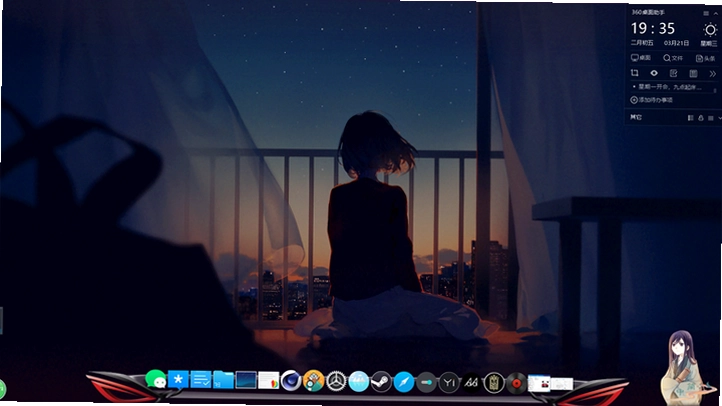Open the 头条 headlines button
The width and height of the screenshot is (722, 406).
pos(705,58)
